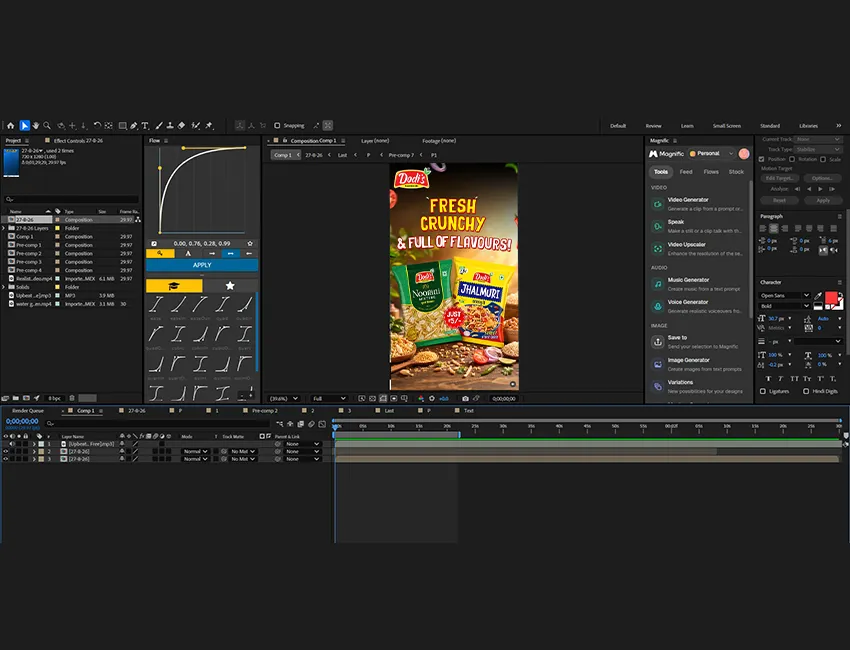The image size is (850, 650).
Task: Click the Flow favorites star button
Action: coord(230,286)
